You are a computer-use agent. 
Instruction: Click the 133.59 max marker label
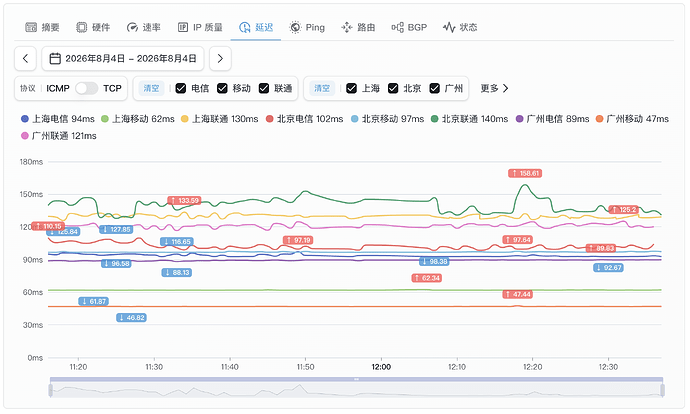184,201
